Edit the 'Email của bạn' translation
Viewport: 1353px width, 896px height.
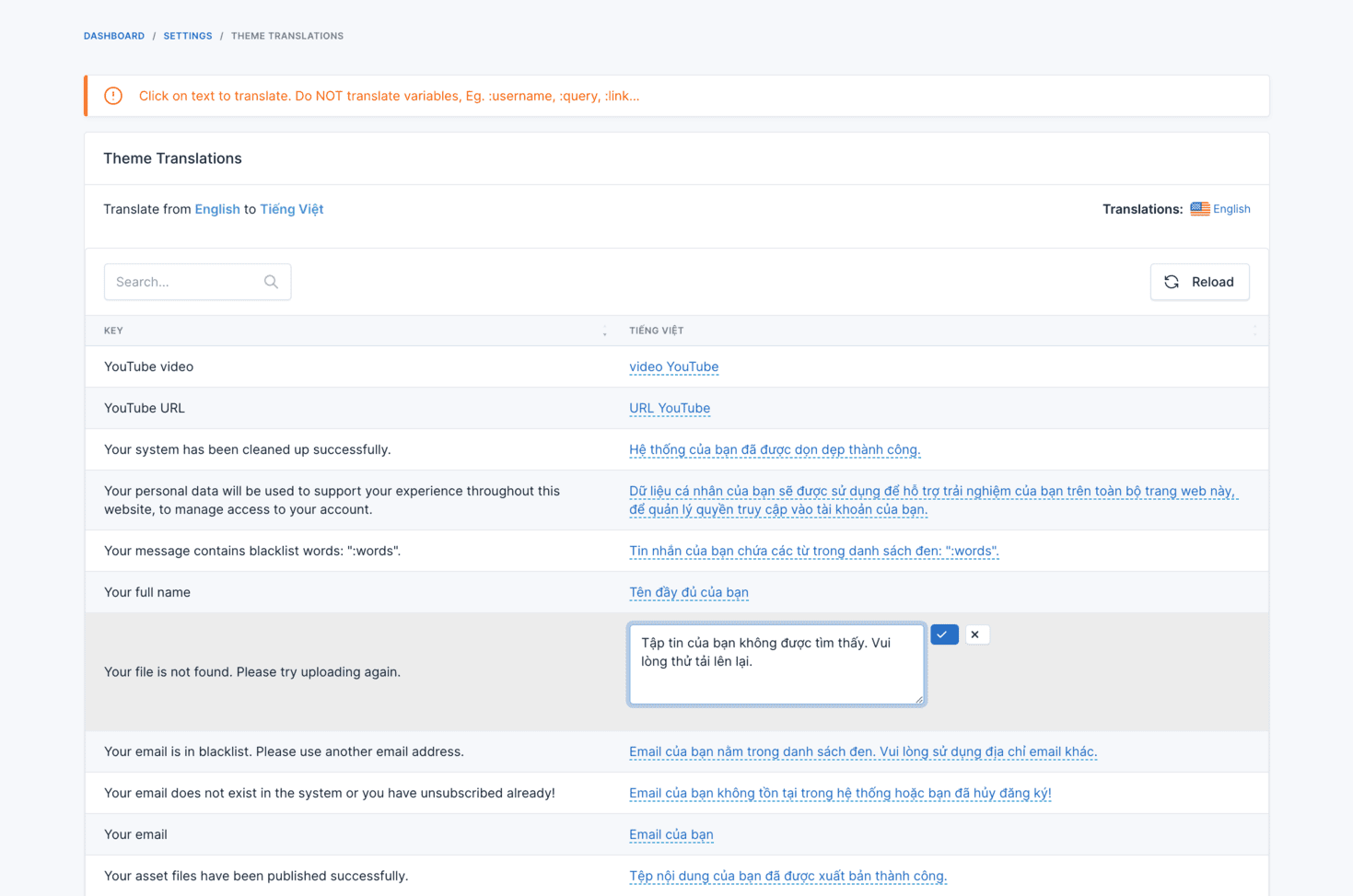671,834
